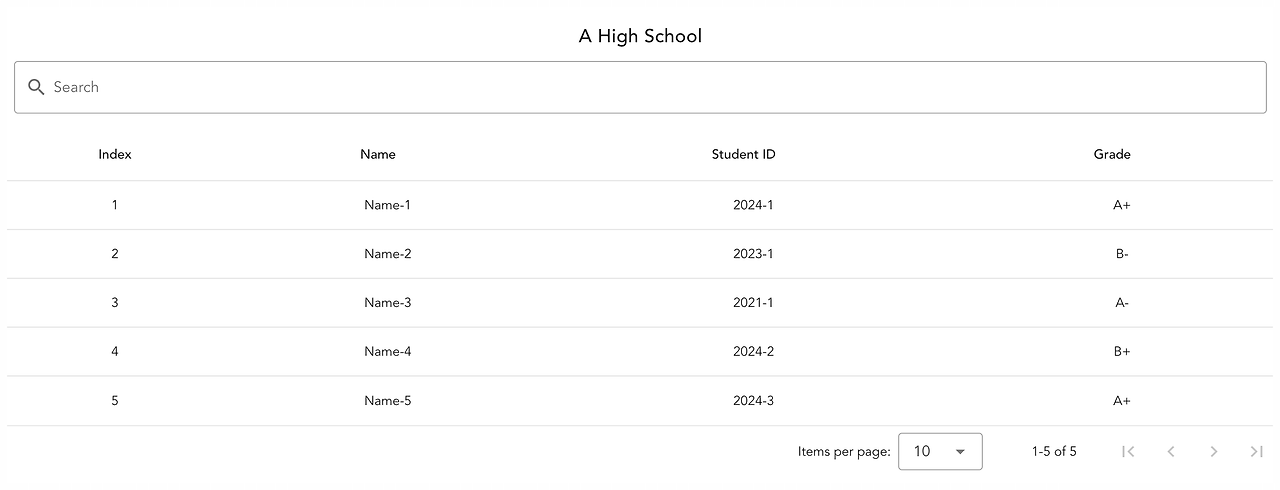The height and width of the screenshot is (490, 1280).
Task: Click student ID 2024-3
Action: 753,401
